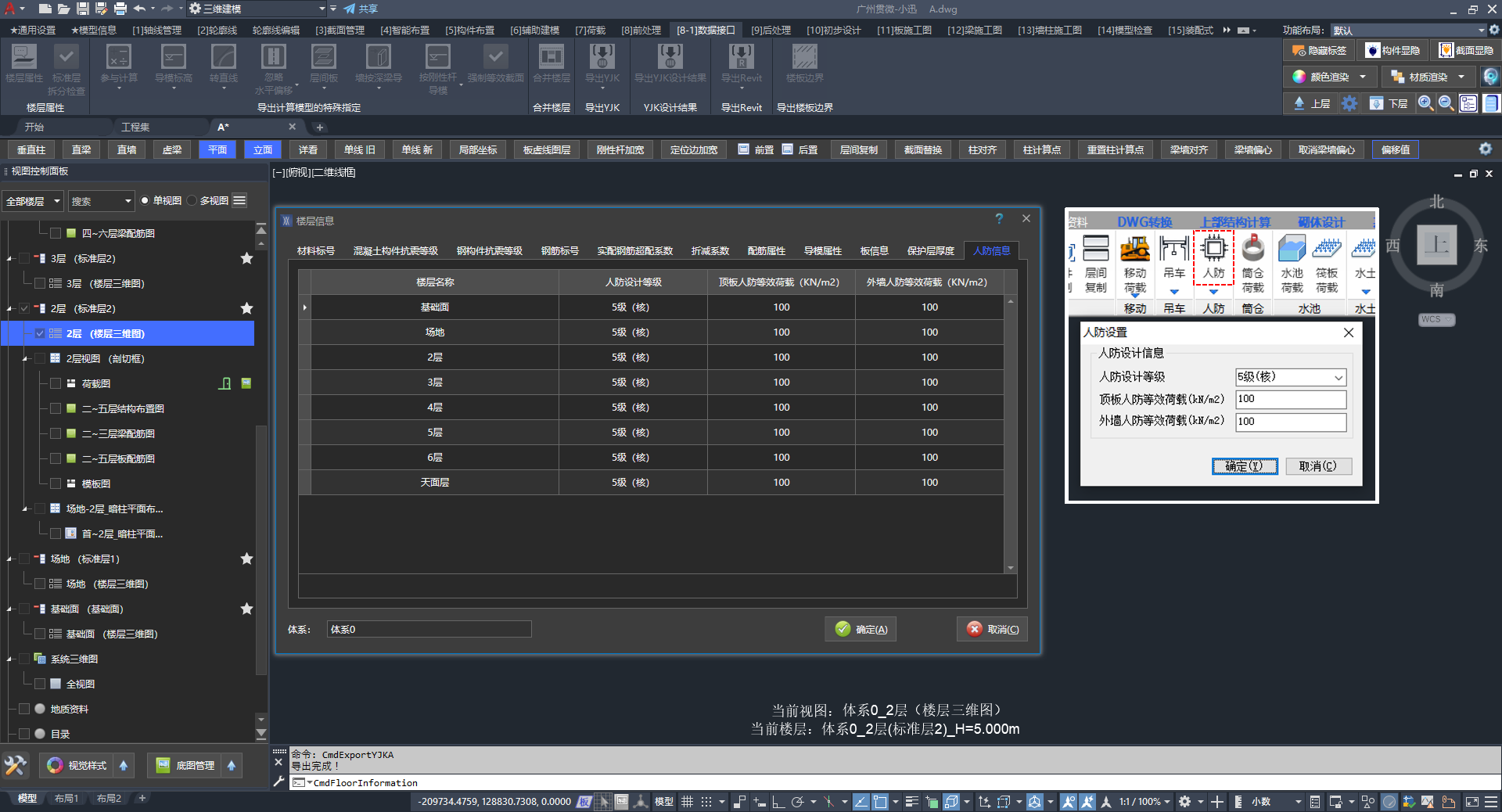The width and height of the screenshot is (1502, 812).
Task: Click the 确定(A) button in dialog
Action: pyautogui.click(x=861, y=629)
